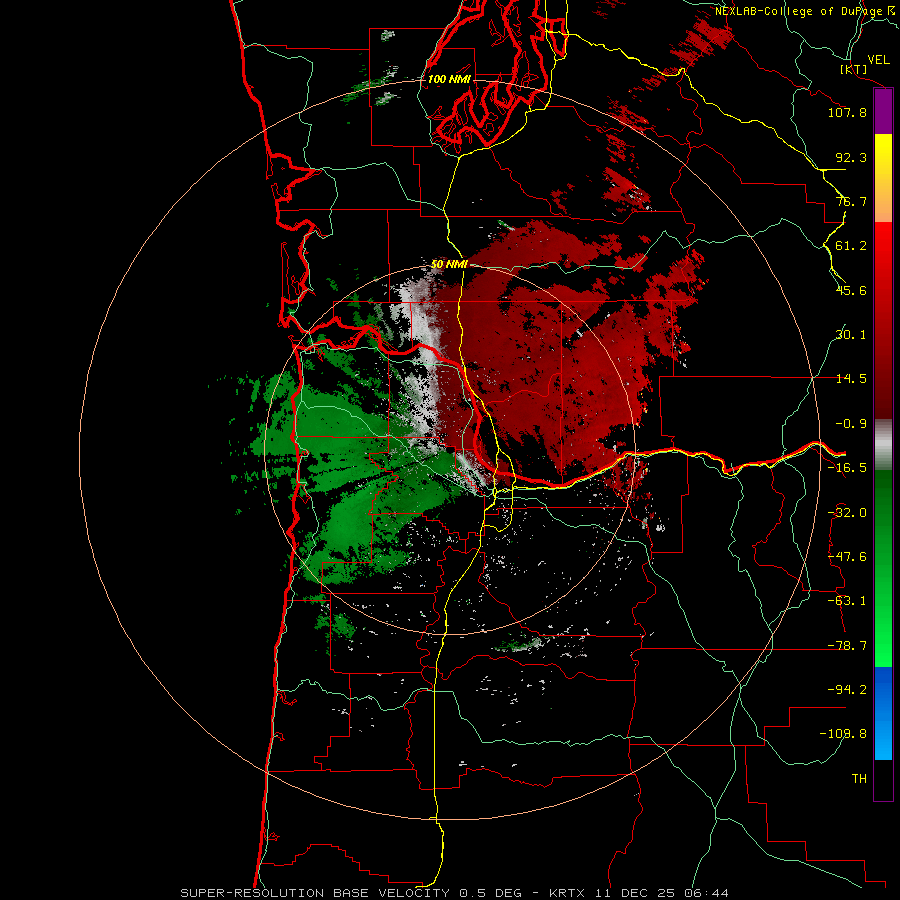
Task: Select the -16.5 legend value
Action: (x=847, y=468)
